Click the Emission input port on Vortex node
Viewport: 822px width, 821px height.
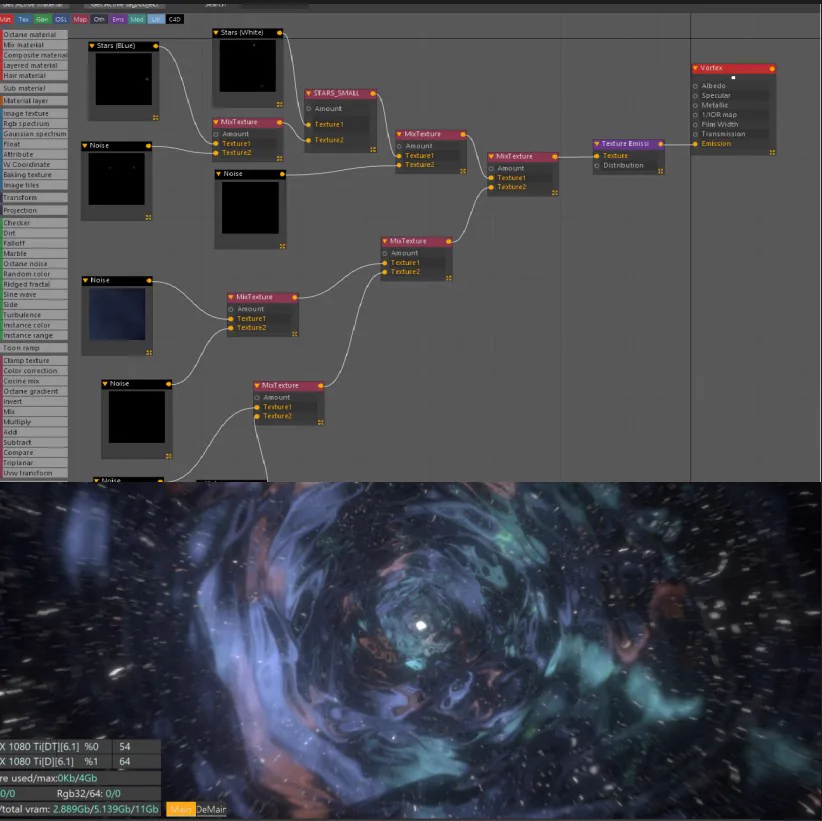[x=695, y=144]
